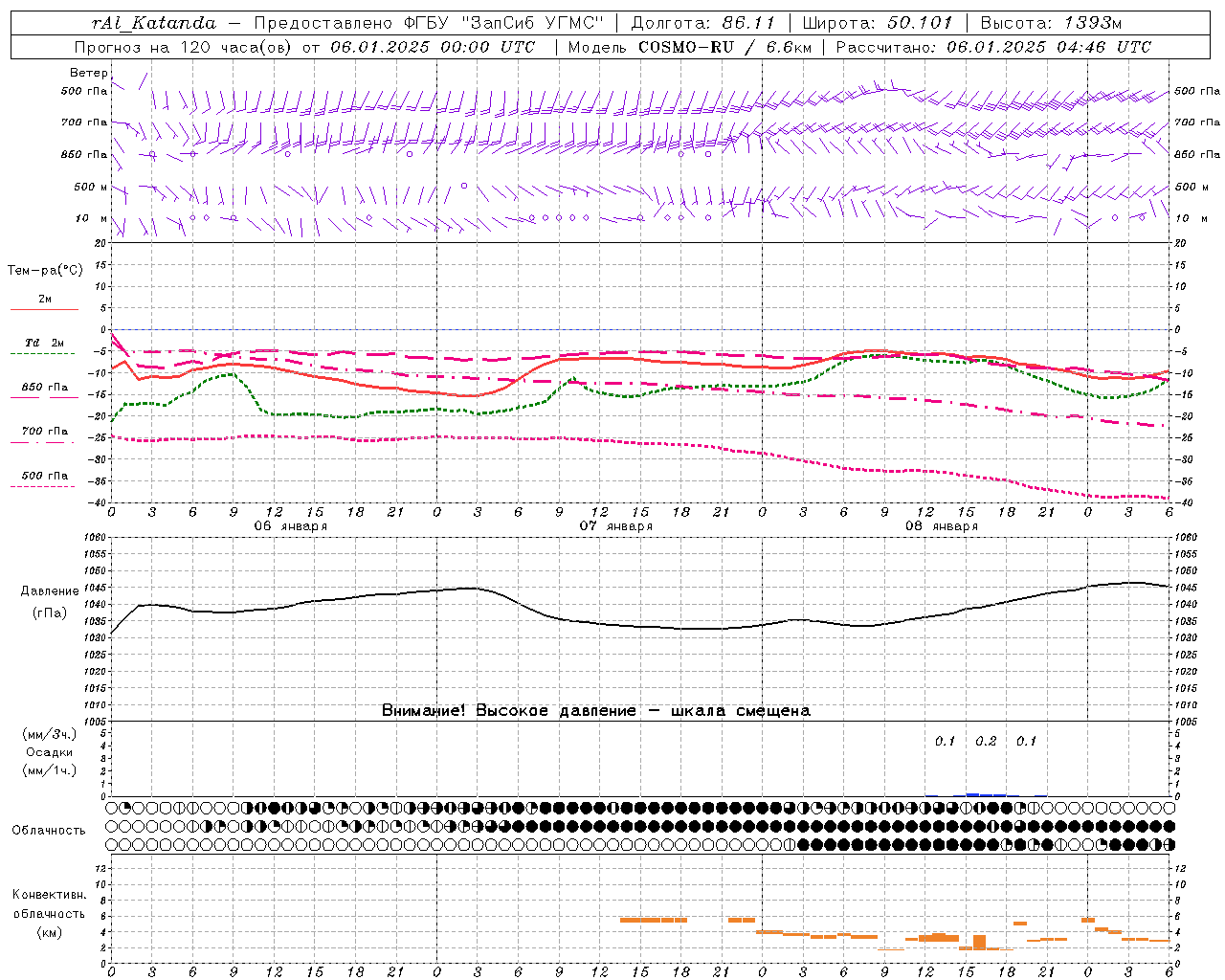The height and width of the screenshot is (980, 1225).
Task: Click the Рассчитано: 06.01.2025 04:46 UTC timestamp
Action: (993, 47)
